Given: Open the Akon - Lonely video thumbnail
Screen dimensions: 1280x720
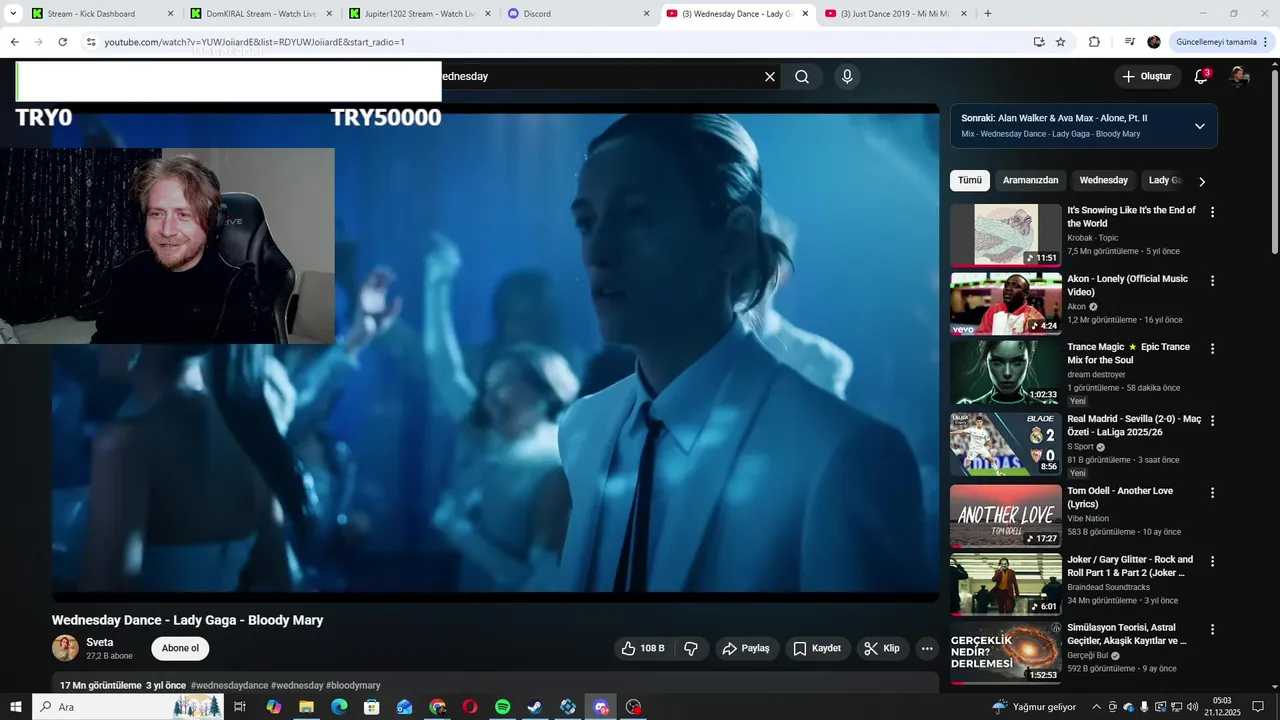Looking at the screenshot, I should [1005, 304].
